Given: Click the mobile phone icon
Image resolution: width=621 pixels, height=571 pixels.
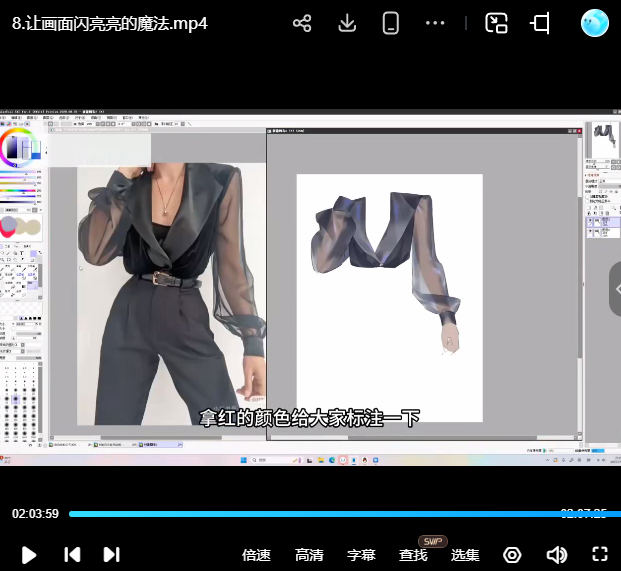Looking at the screenshot, I should coord(391,23).
